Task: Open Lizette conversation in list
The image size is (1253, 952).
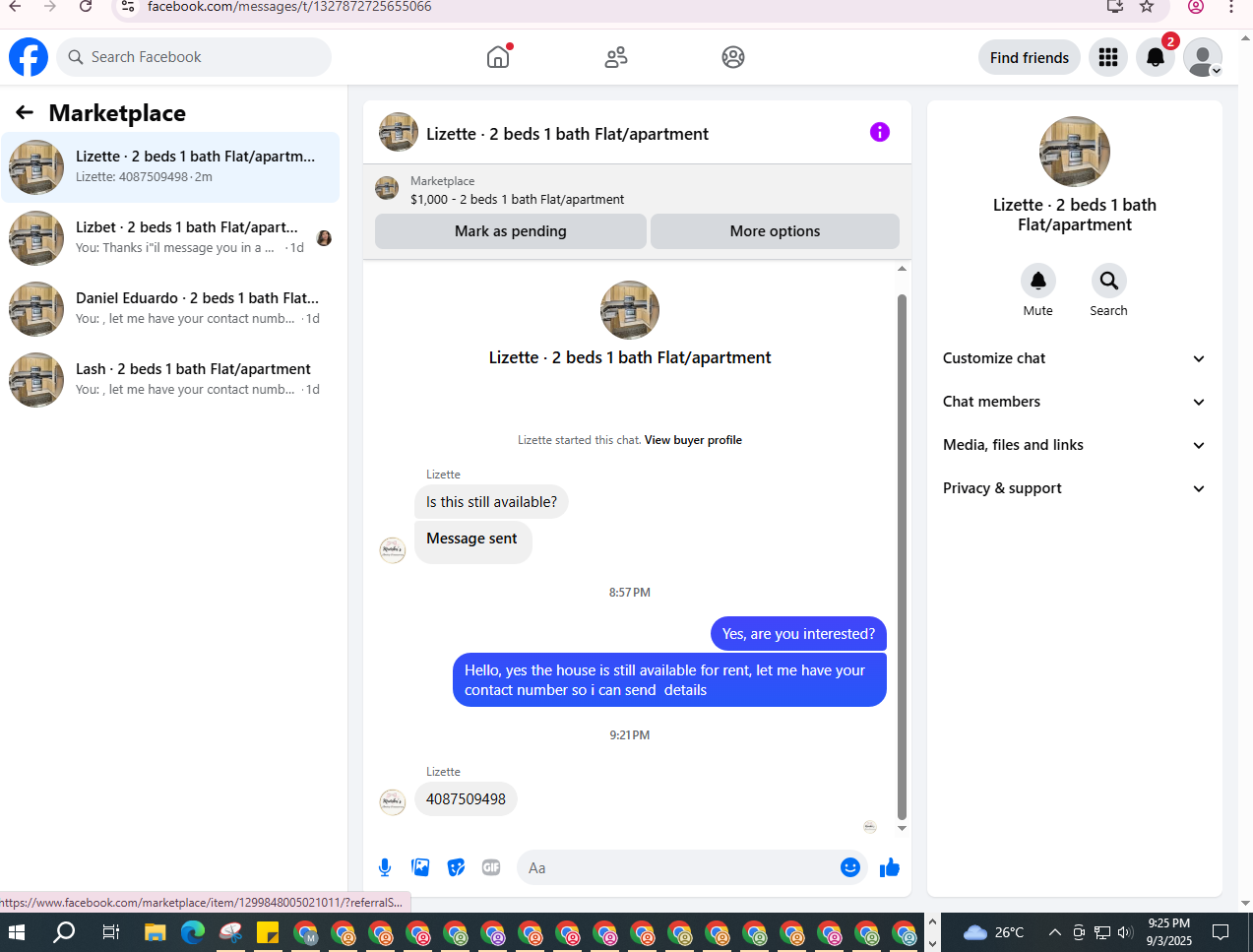Action: pos(170,167)
